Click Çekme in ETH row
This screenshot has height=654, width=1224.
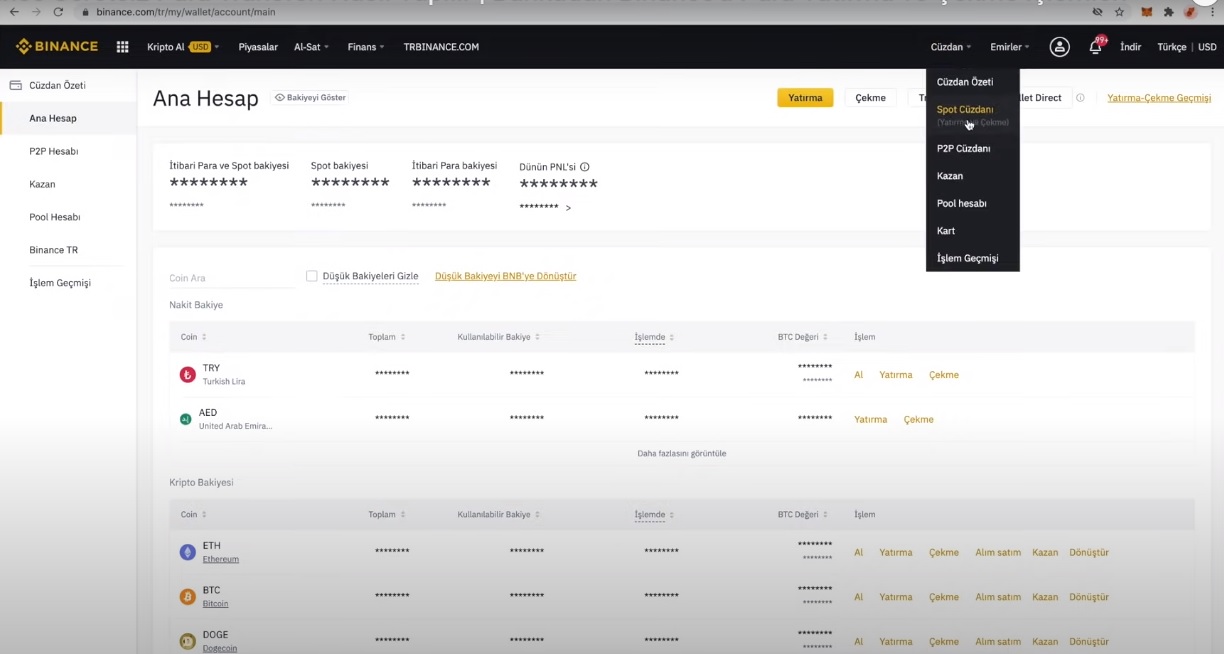point(943,552)
